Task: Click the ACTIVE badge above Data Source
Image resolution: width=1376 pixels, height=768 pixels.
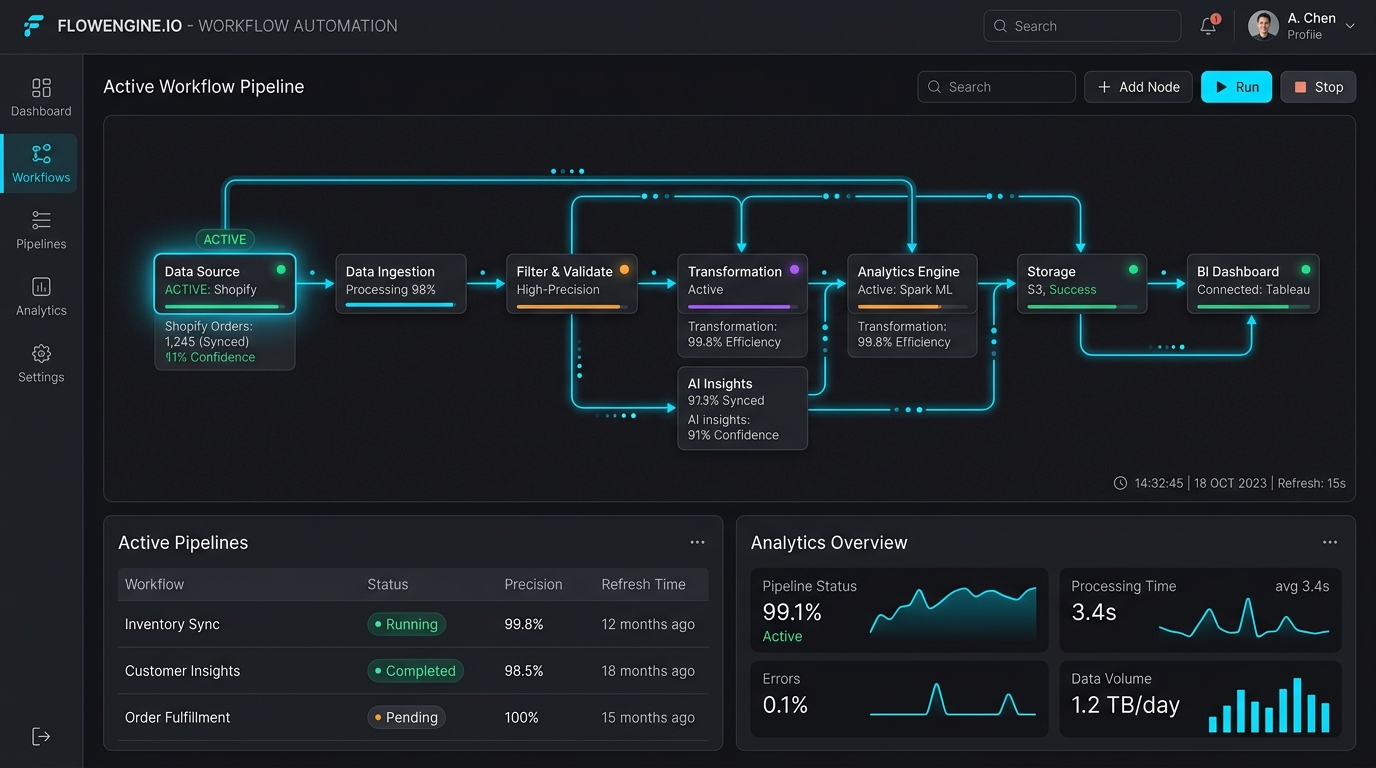Action: [x=225, y=240]
